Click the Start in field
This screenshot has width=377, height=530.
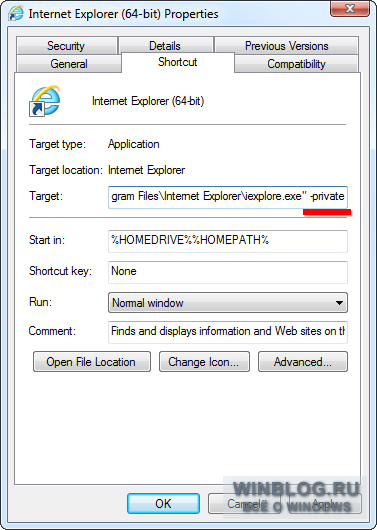pos(228,241)
